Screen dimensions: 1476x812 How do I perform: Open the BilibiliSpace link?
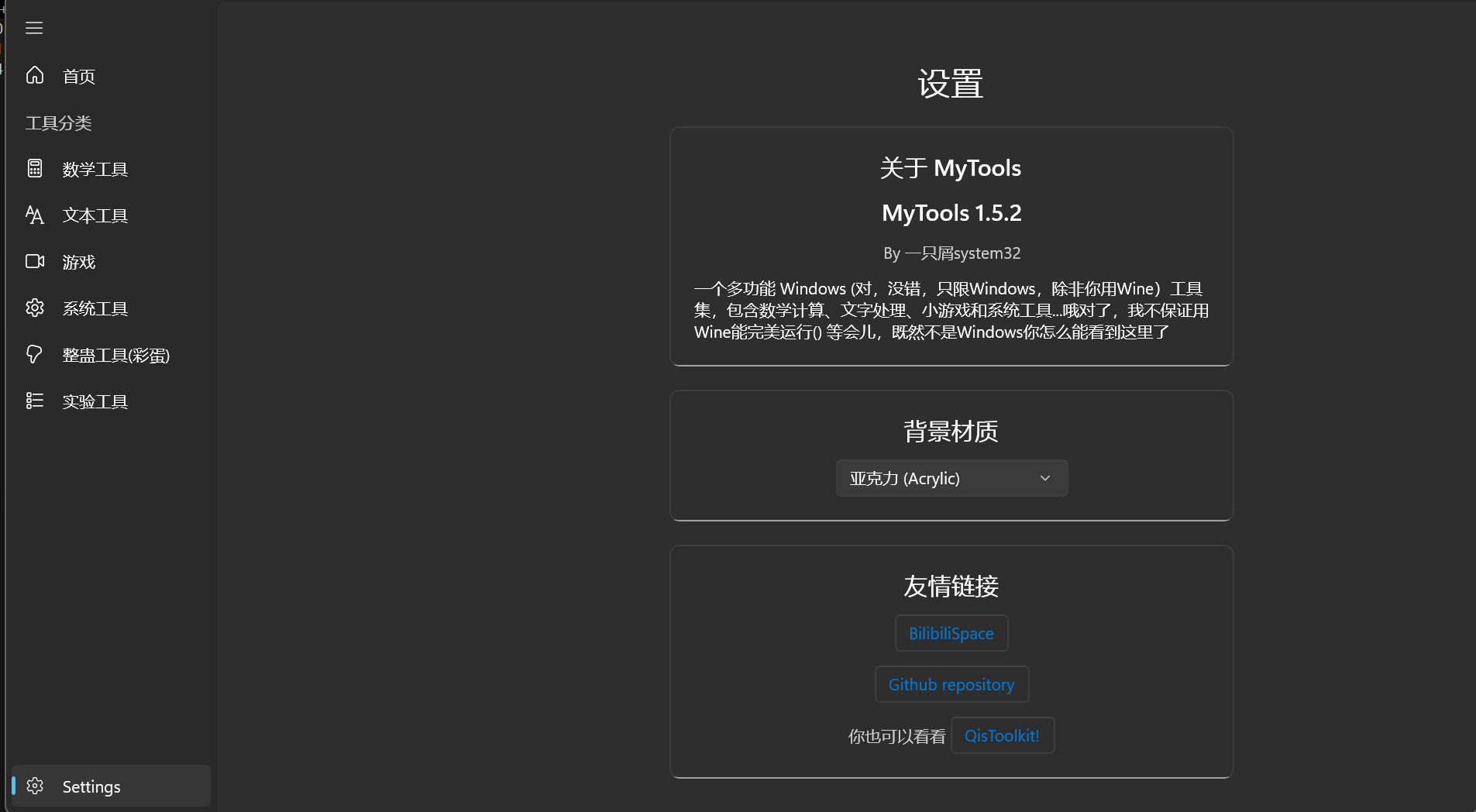[951, 633]
